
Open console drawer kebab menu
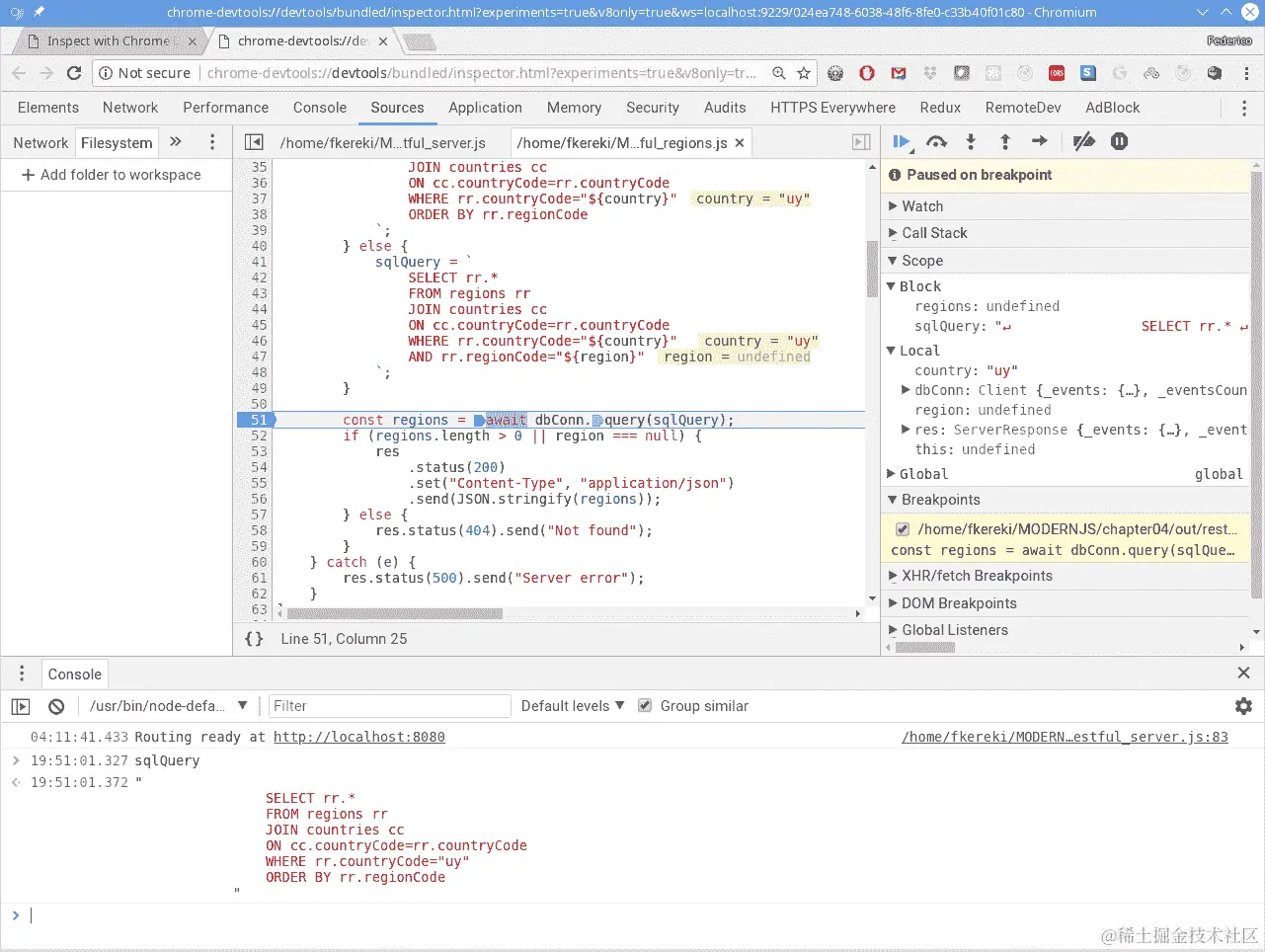21,674
